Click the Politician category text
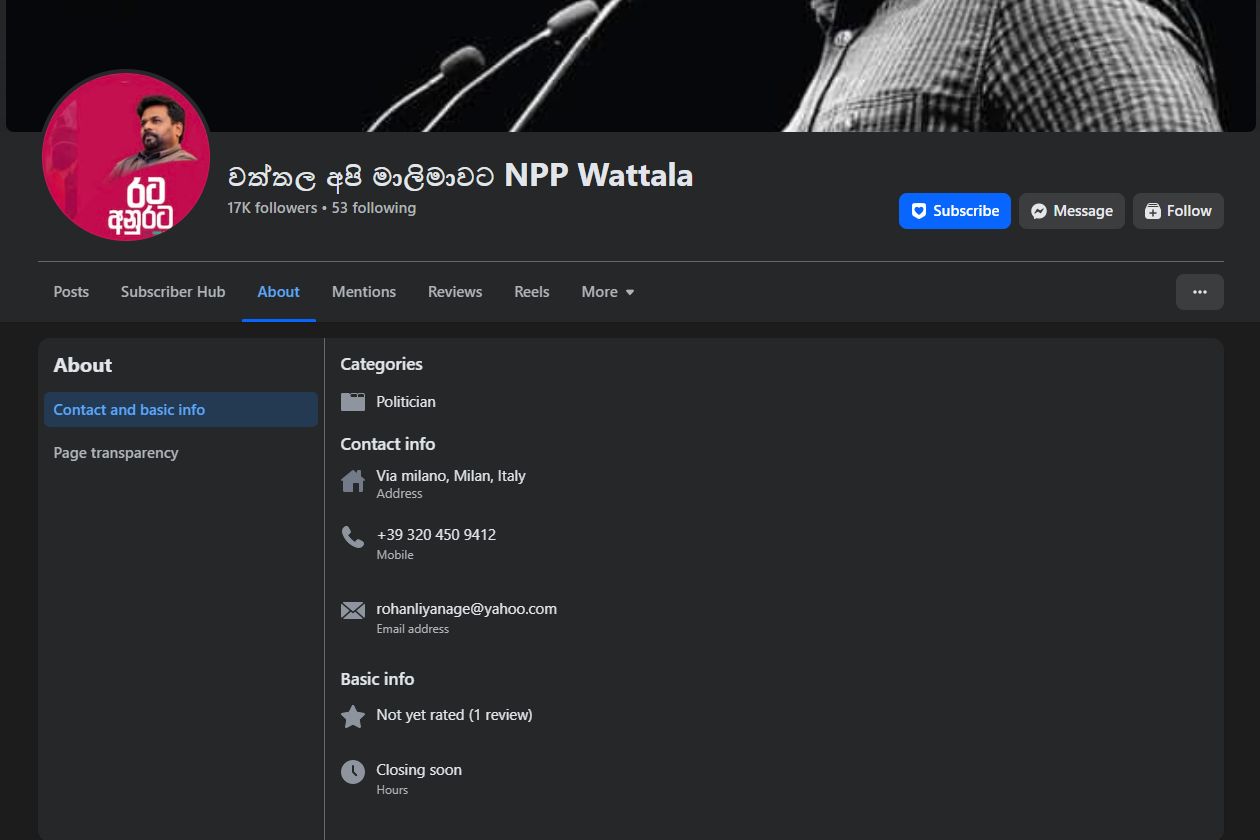This screenshot has height=840, width=1260. pyautogui.click(x=406, y=402)
